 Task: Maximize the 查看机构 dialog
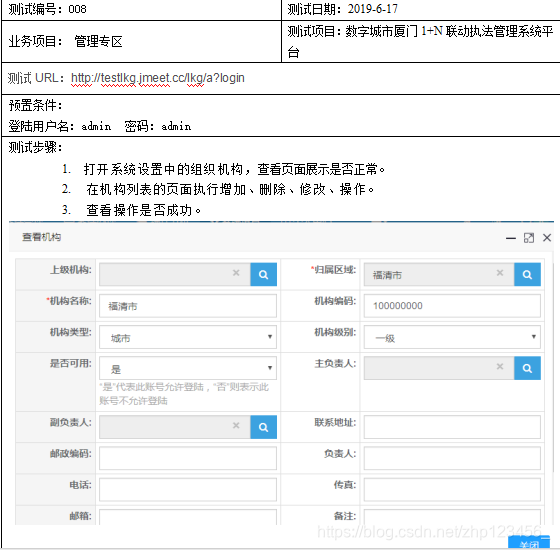[529, 238]
